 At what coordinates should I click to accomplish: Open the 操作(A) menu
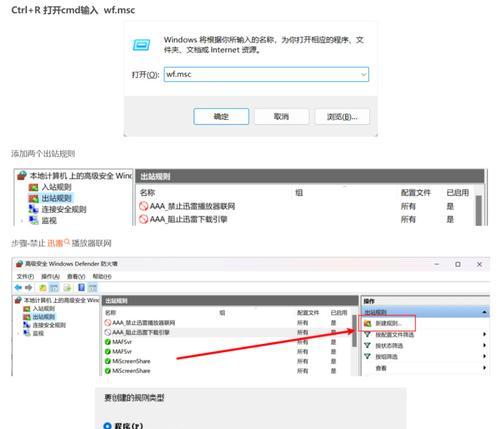(x=50, y=276)
